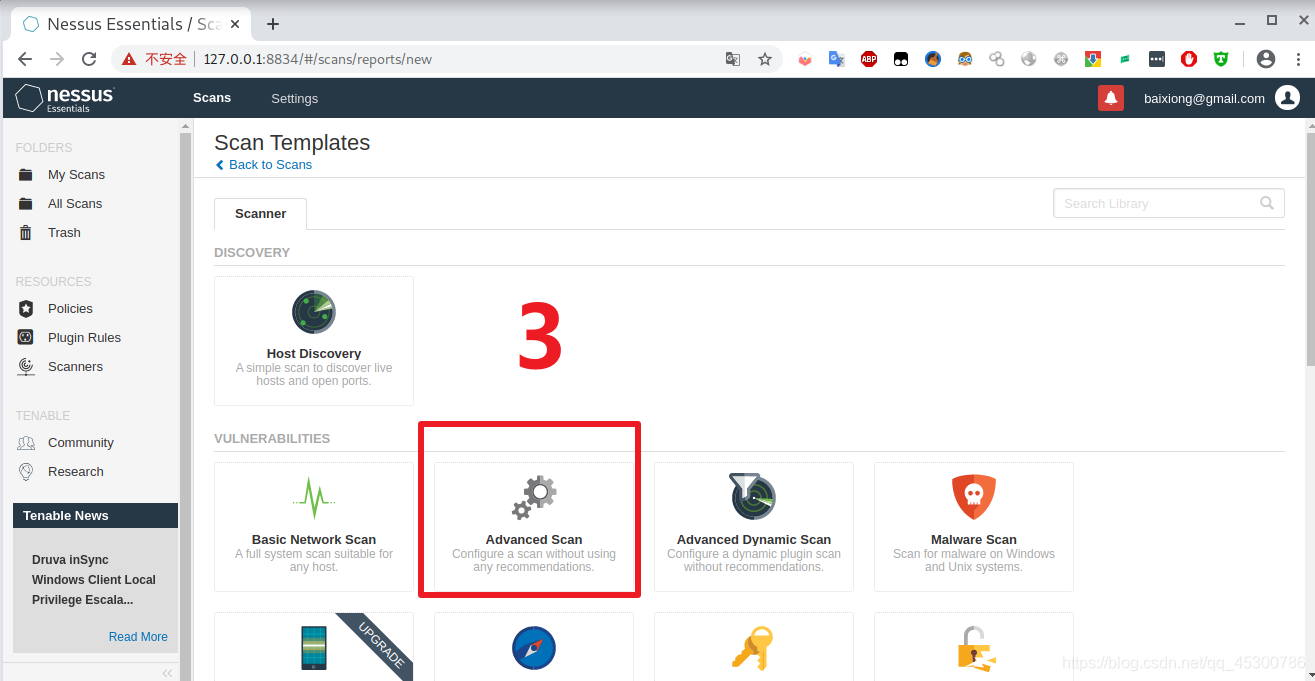
Task: Click the 'Advanced Dynamic Scan' title text
Action: tap(754, 540)
